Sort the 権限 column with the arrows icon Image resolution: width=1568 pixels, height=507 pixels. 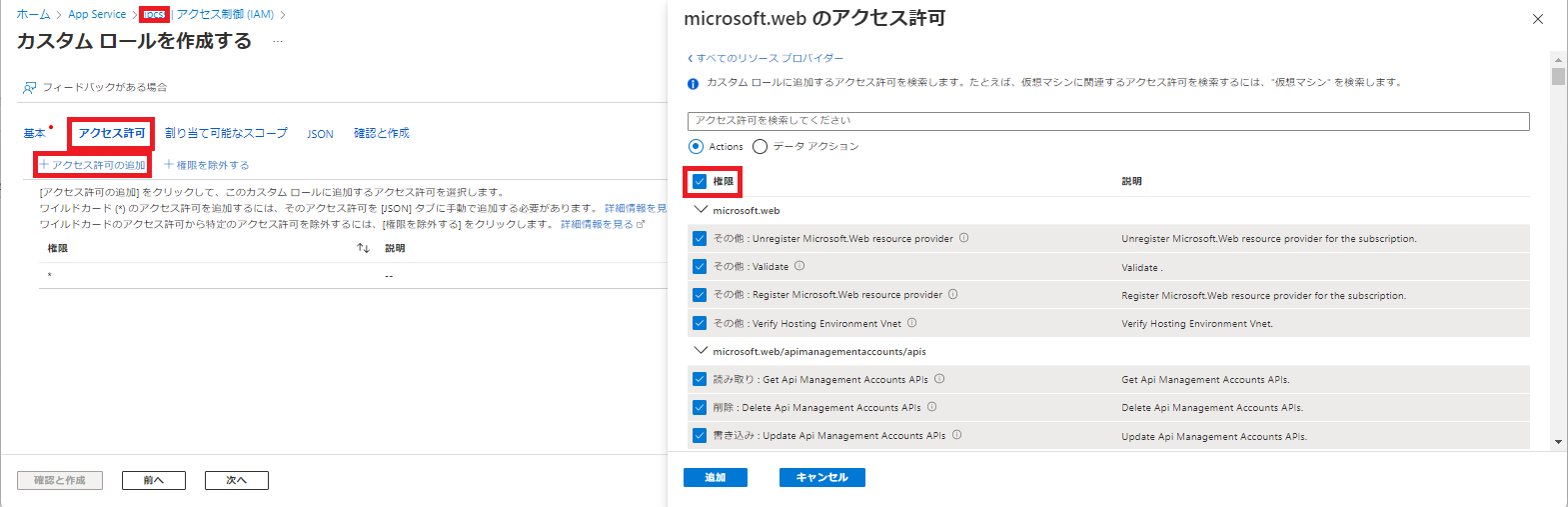[364, 248]
